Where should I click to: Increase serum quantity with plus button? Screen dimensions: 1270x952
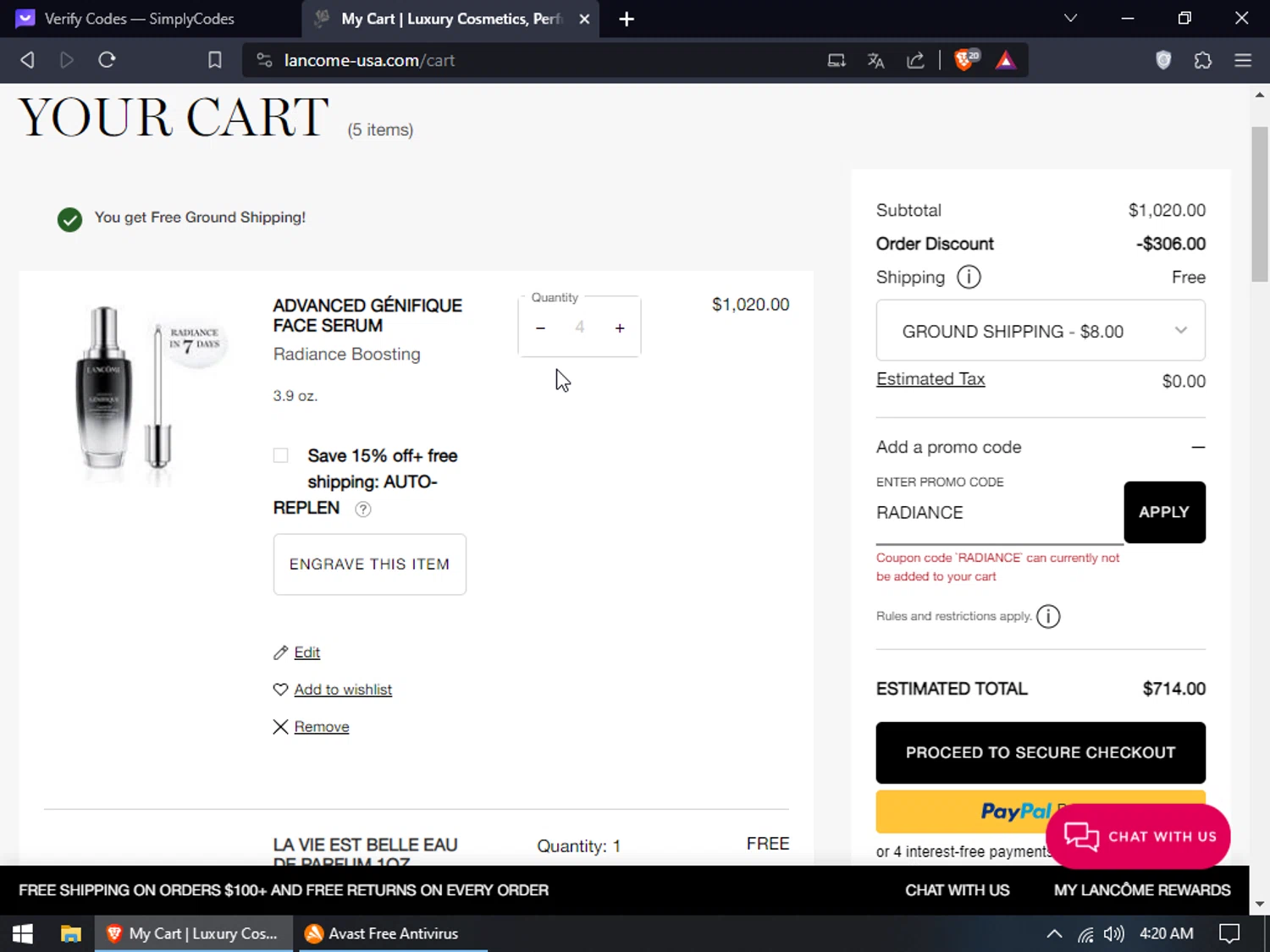click(620, 328)
